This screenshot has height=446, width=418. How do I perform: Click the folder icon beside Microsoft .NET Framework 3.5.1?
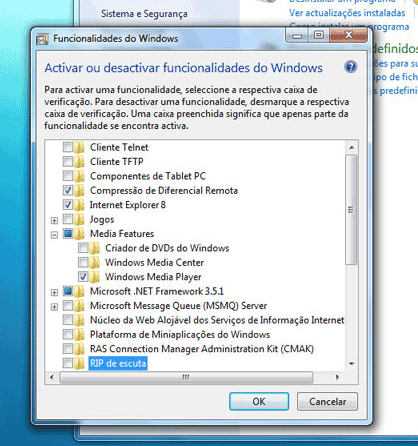point(79,291)
